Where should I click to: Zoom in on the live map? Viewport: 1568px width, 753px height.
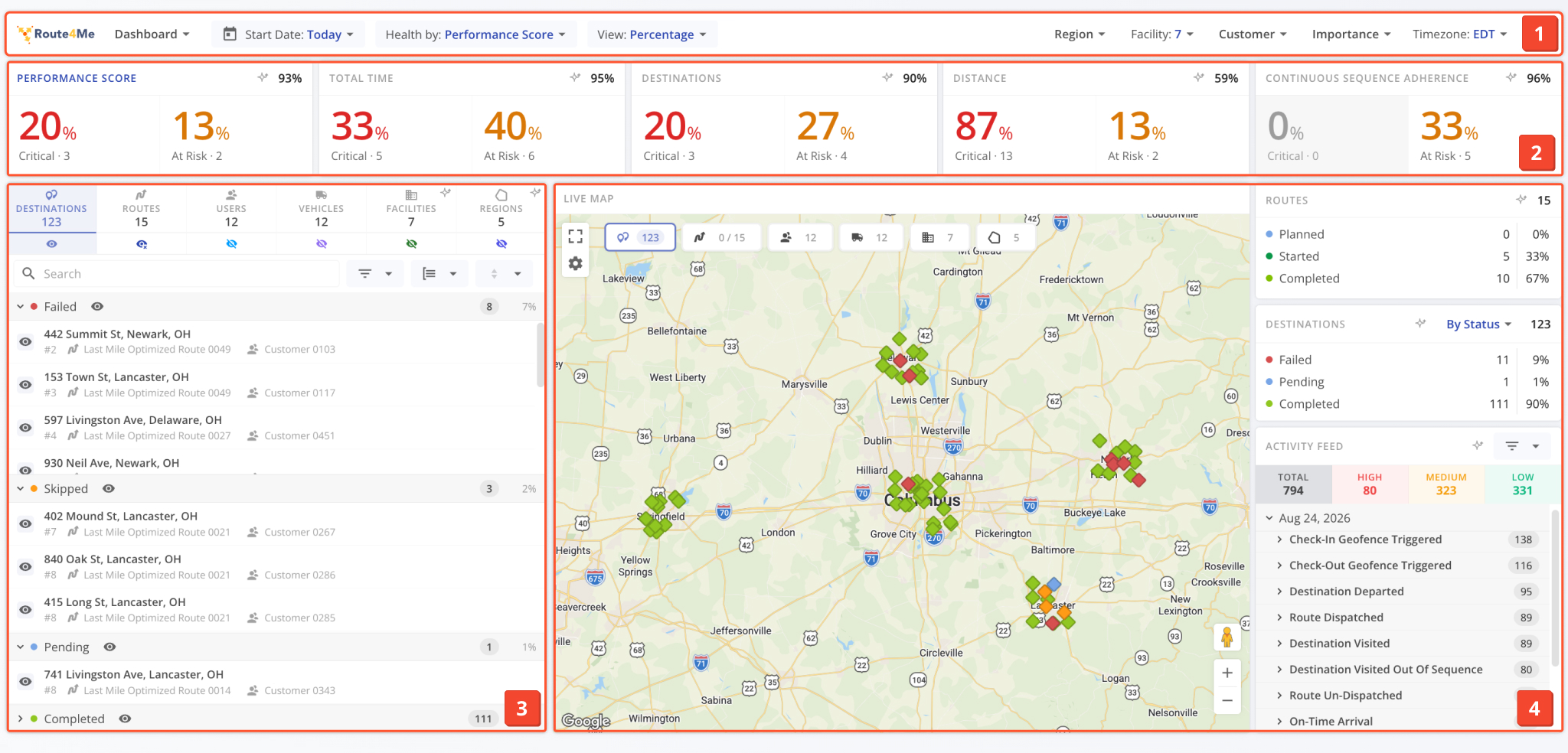[x=1227, y=673]
